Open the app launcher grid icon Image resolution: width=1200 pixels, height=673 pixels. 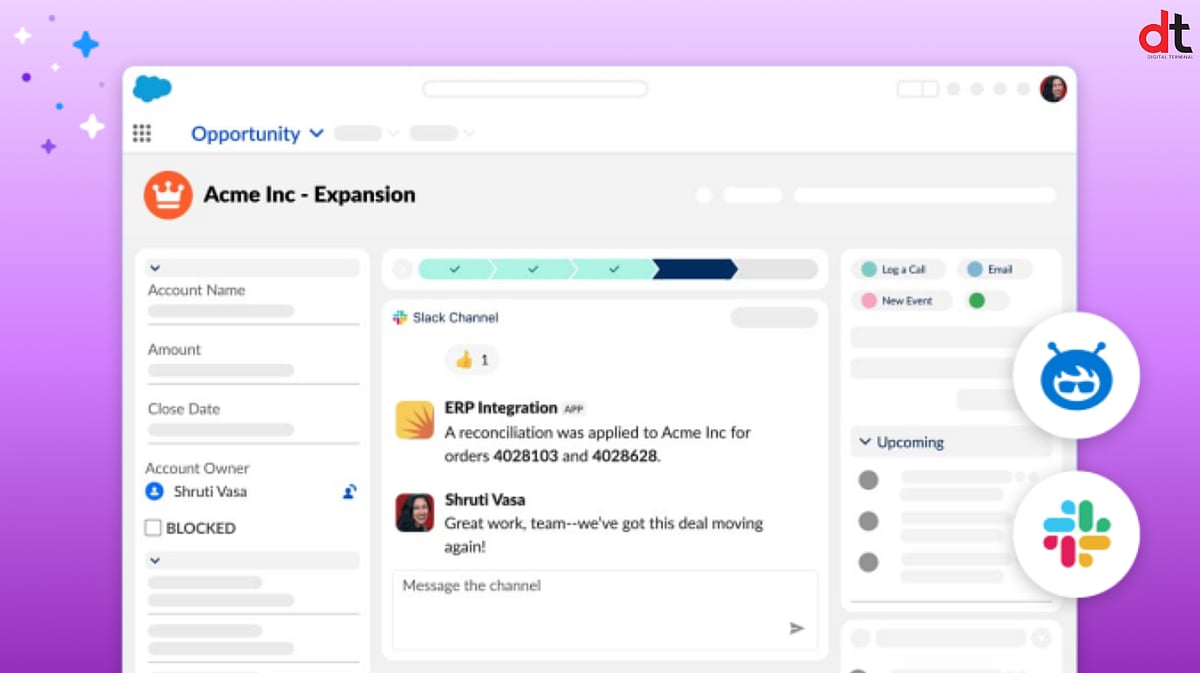(142, 133)
